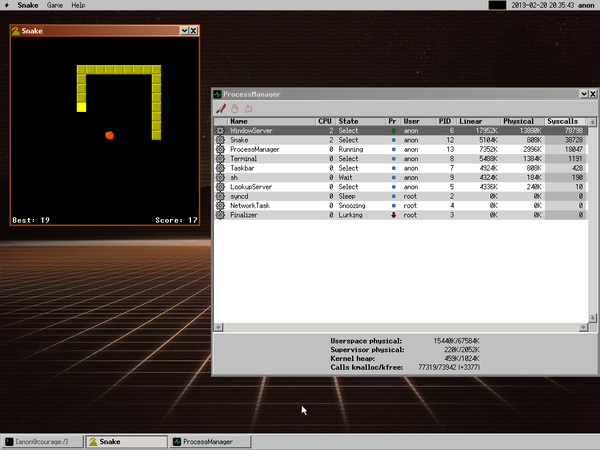The height and width of the screenshot is (450, 600).
Task: Select the Snake process name in the list
Action: click(239, 140)
